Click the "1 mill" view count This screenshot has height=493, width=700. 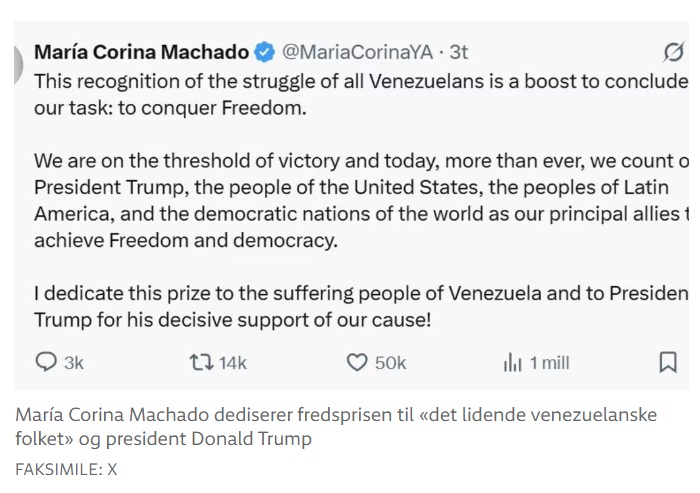(549, 363)
